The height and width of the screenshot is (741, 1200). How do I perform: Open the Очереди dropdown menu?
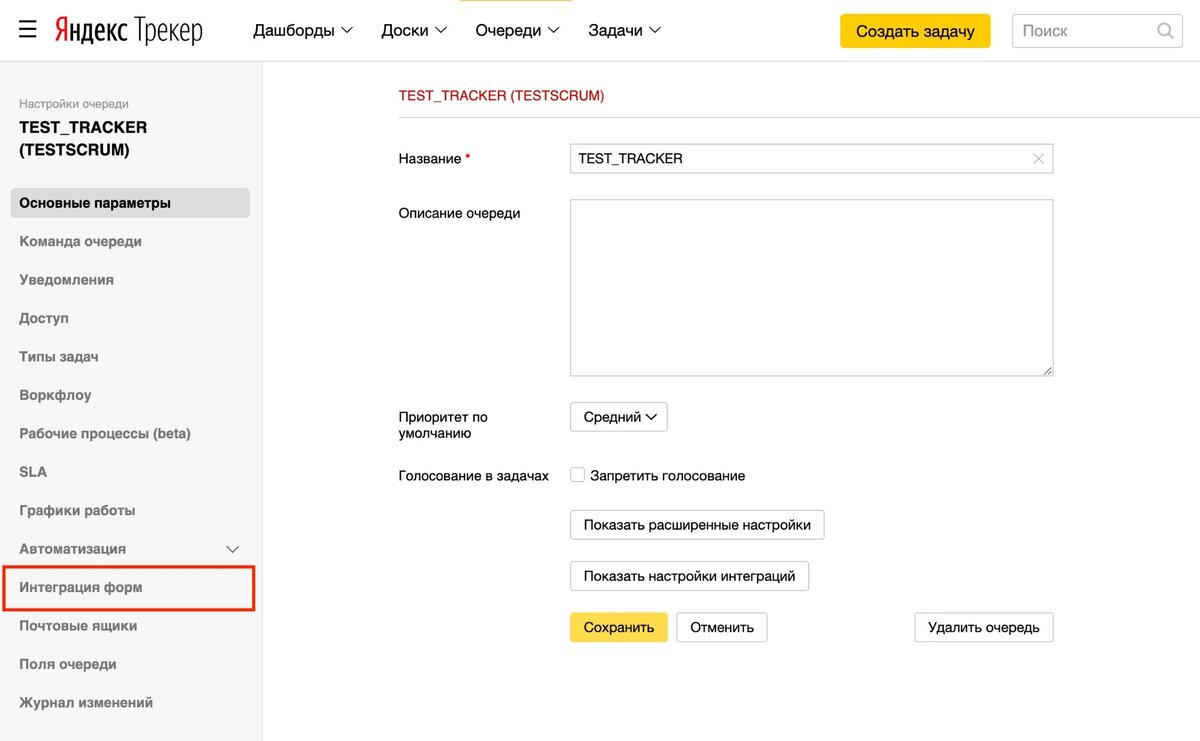516,30
